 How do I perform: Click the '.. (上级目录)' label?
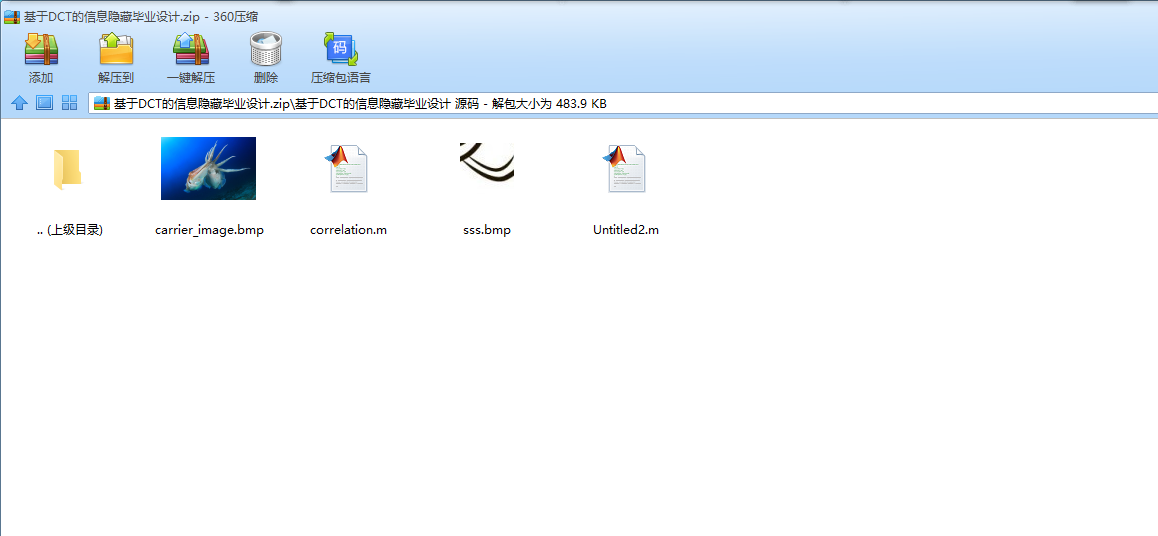(69, 230)
